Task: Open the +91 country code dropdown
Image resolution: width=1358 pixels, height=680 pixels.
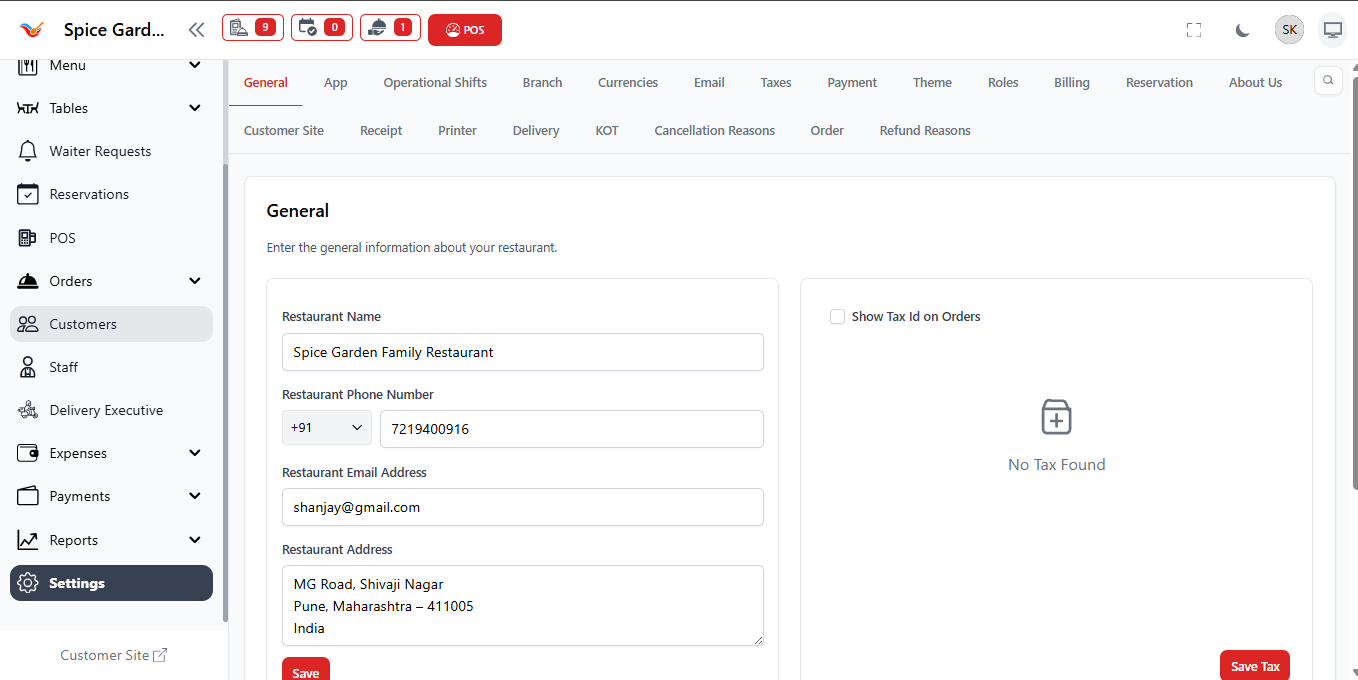Action: 327,427
